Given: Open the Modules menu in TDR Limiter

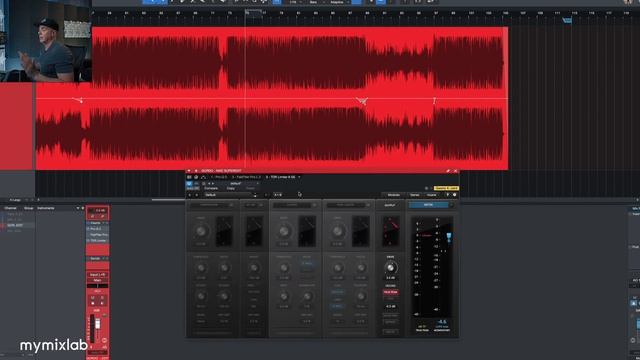Looking at the screenshot, I should [393, 195].
